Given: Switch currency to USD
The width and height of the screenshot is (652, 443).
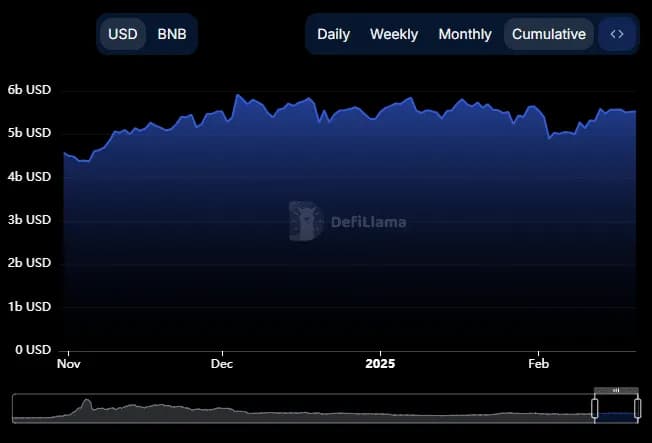Looking at the screenshot, I should [123, 34].
